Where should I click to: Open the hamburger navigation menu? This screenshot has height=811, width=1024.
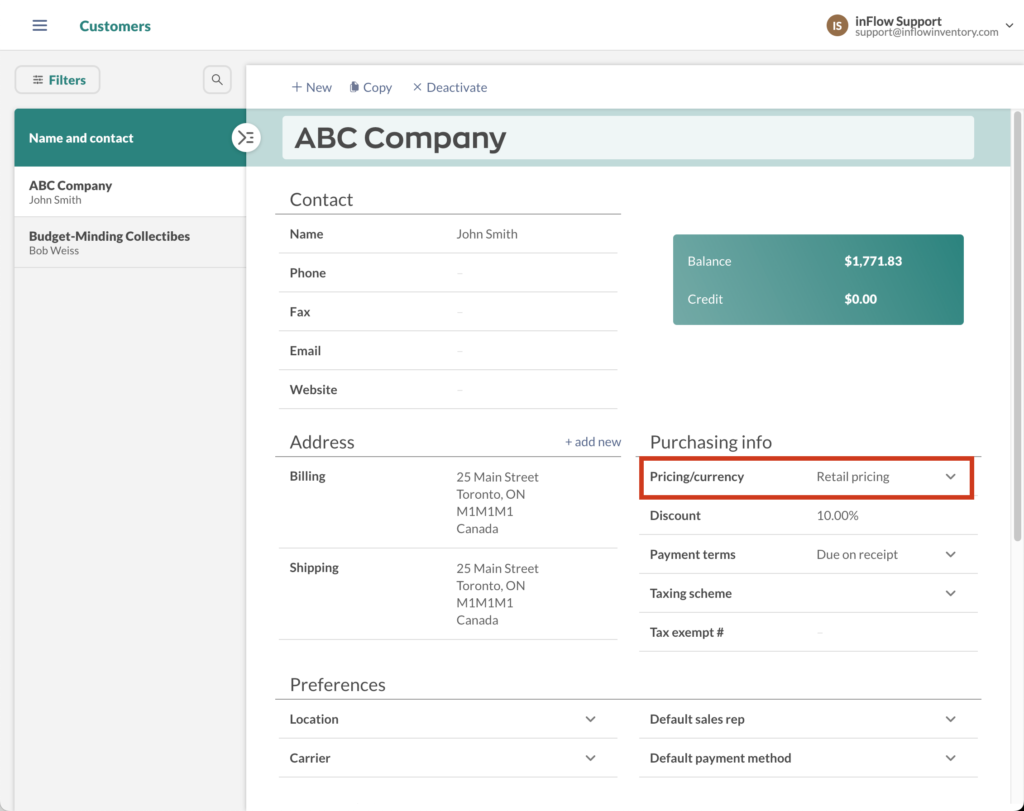pos(39,25)
